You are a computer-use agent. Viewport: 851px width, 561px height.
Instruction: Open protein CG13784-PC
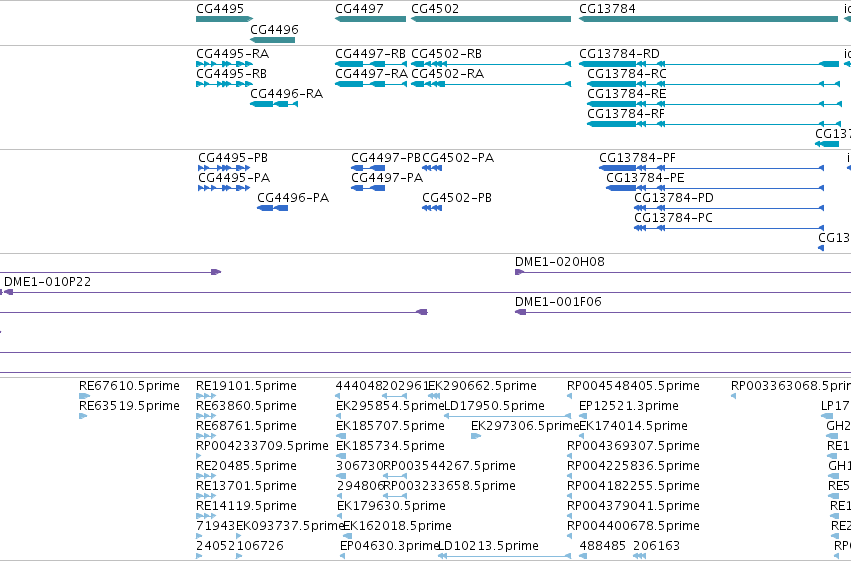point(729,228)
